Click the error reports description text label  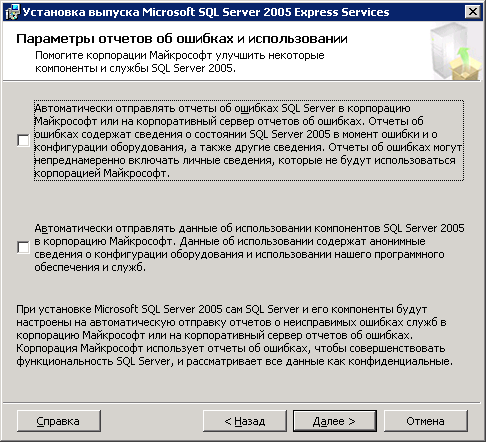point(248,141)
